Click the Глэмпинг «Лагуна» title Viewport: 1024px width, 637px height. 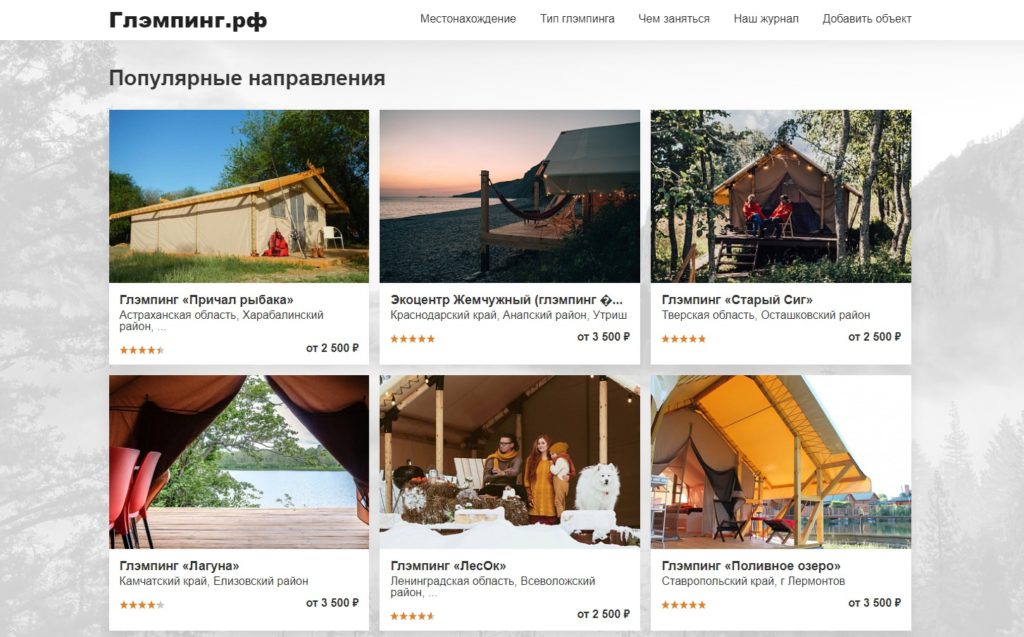coord(179,566)
